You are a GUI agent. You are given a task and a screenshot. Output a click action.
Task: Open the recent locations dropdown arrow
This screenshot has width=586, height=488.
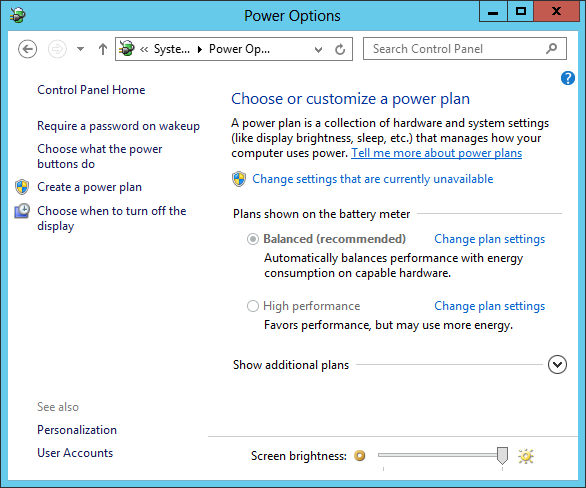(80, 49)
